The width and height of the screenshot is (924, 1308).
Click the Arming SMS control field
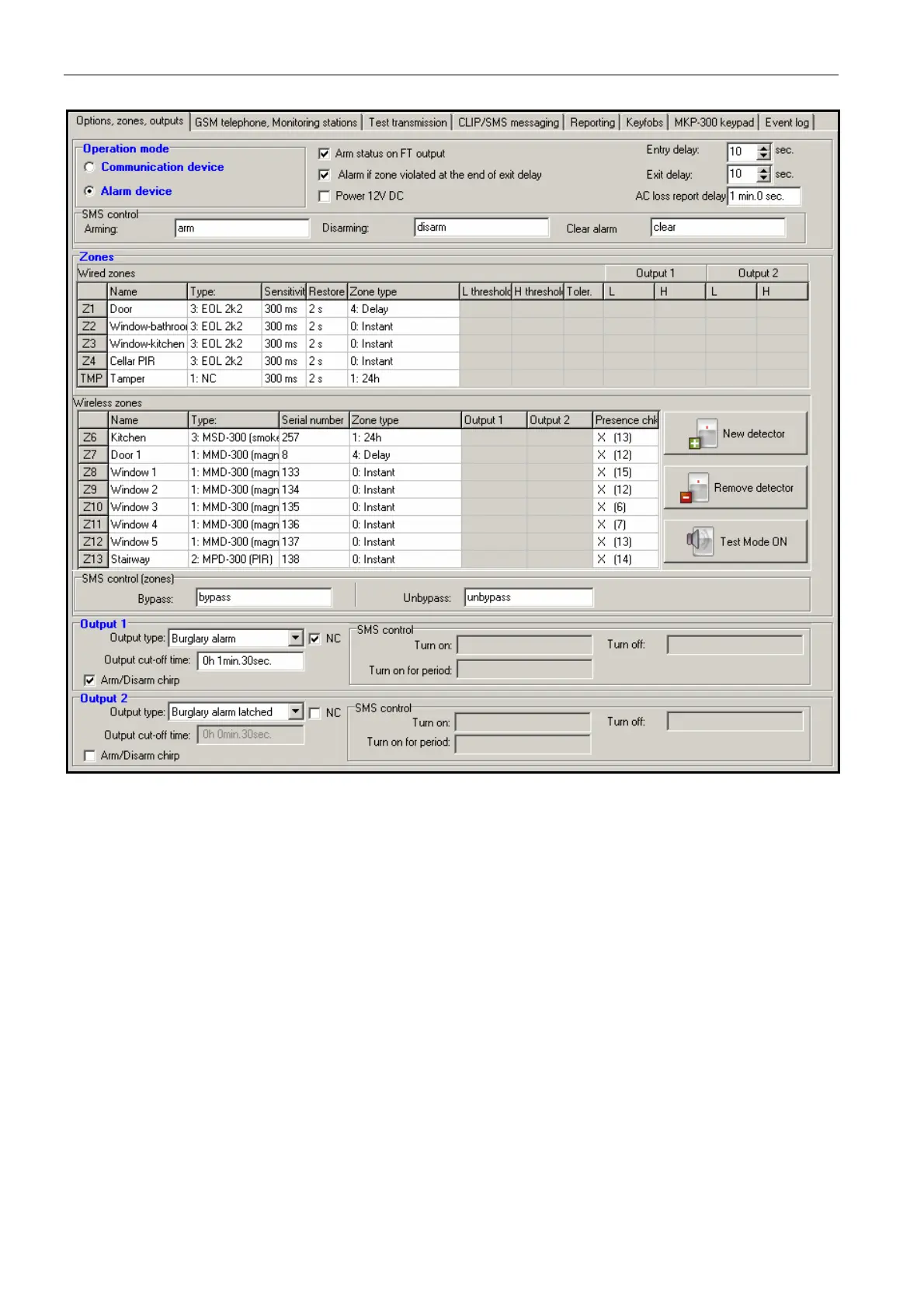[x=242, y=228]
